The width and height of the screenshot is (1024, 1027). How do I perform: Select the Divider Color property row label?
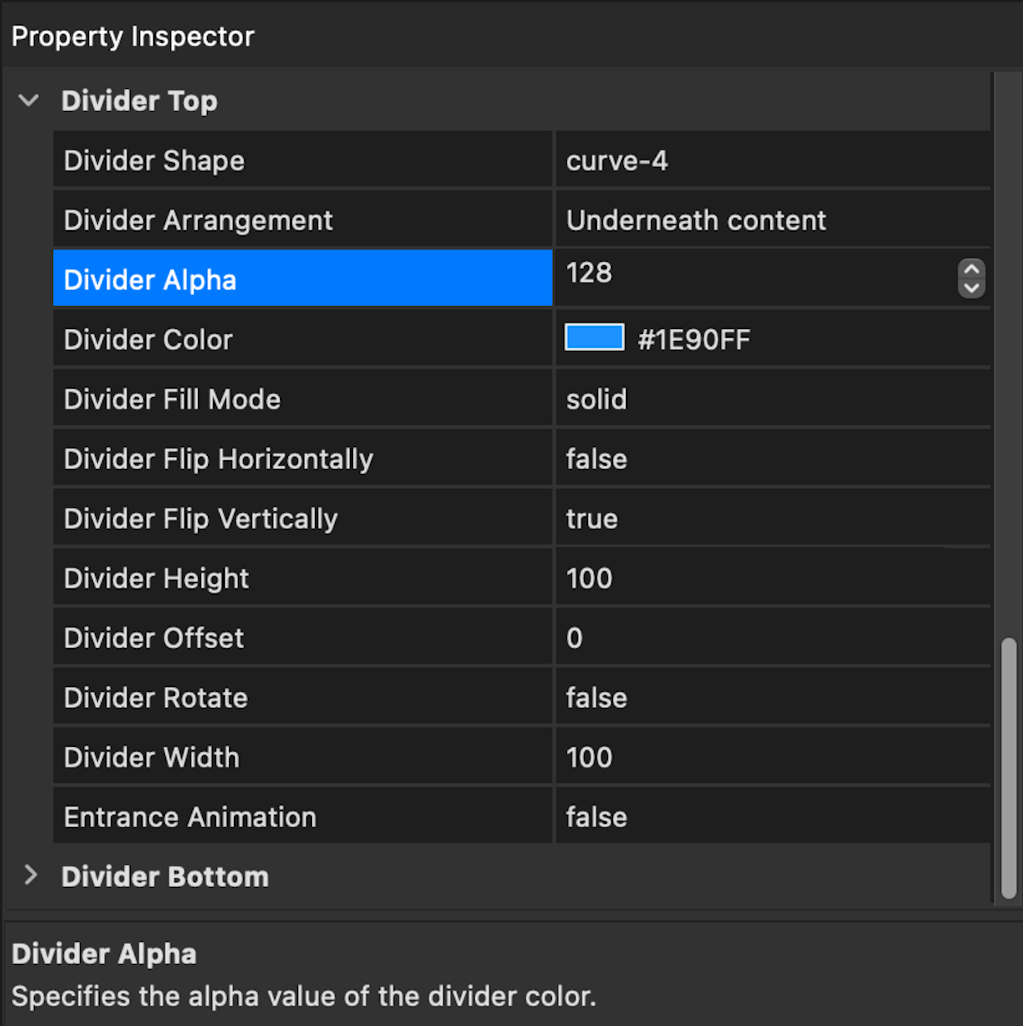coord(303,339)
